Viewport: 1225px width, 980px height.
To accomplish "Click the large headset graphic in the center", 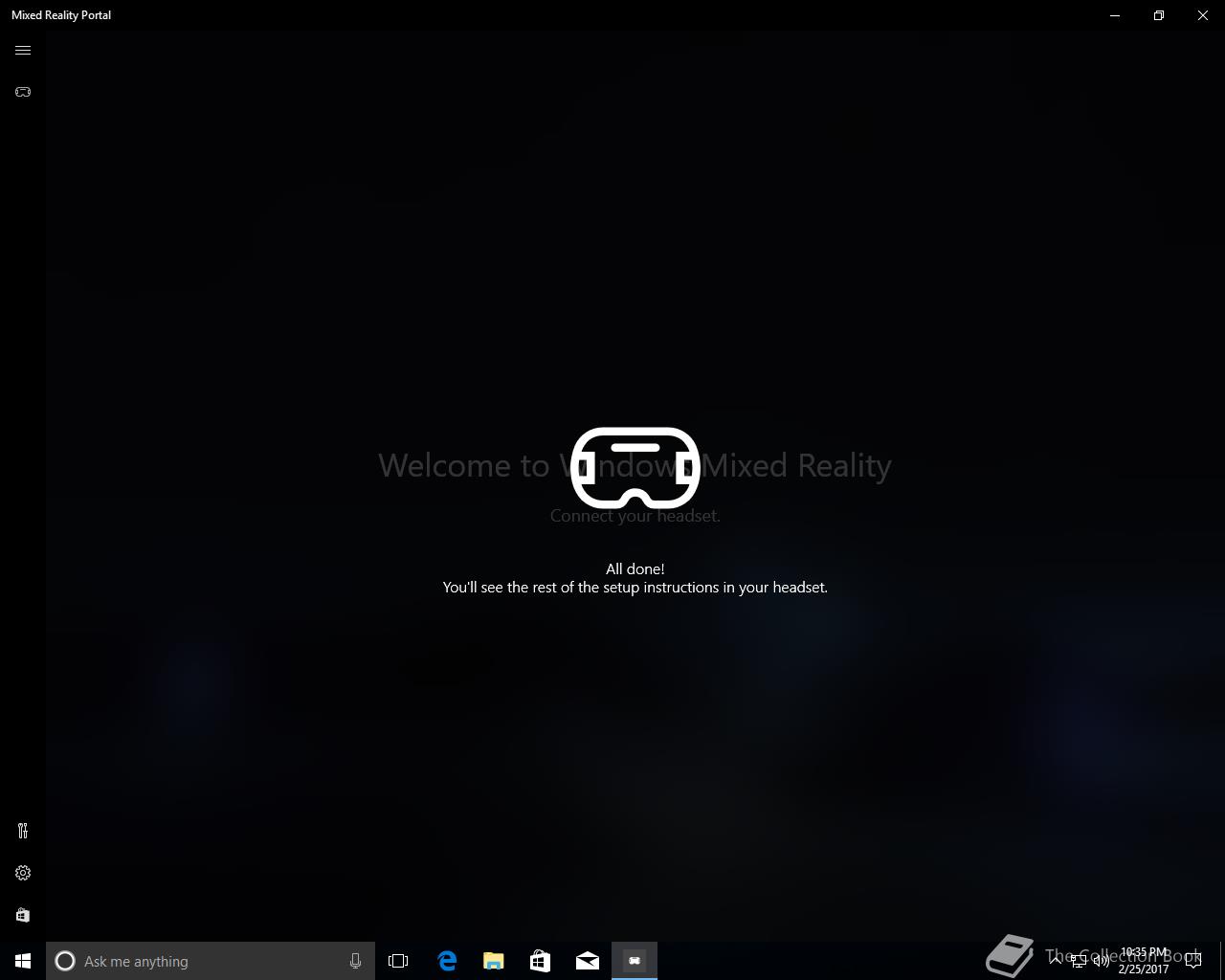I will [x=635, y=468].
